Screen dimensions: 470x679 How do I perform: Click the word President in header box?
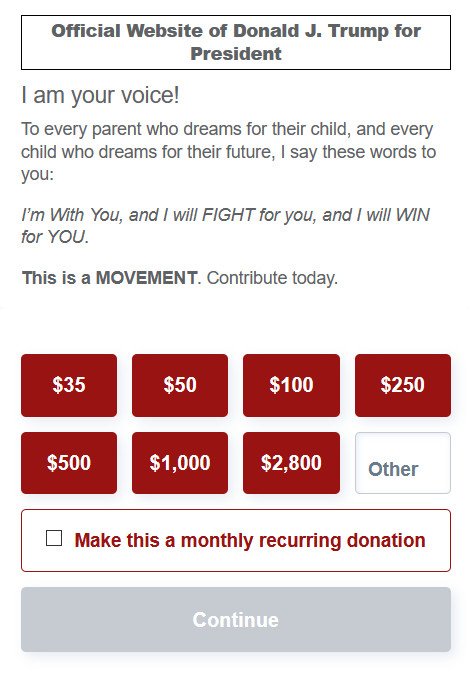[236, 54]
